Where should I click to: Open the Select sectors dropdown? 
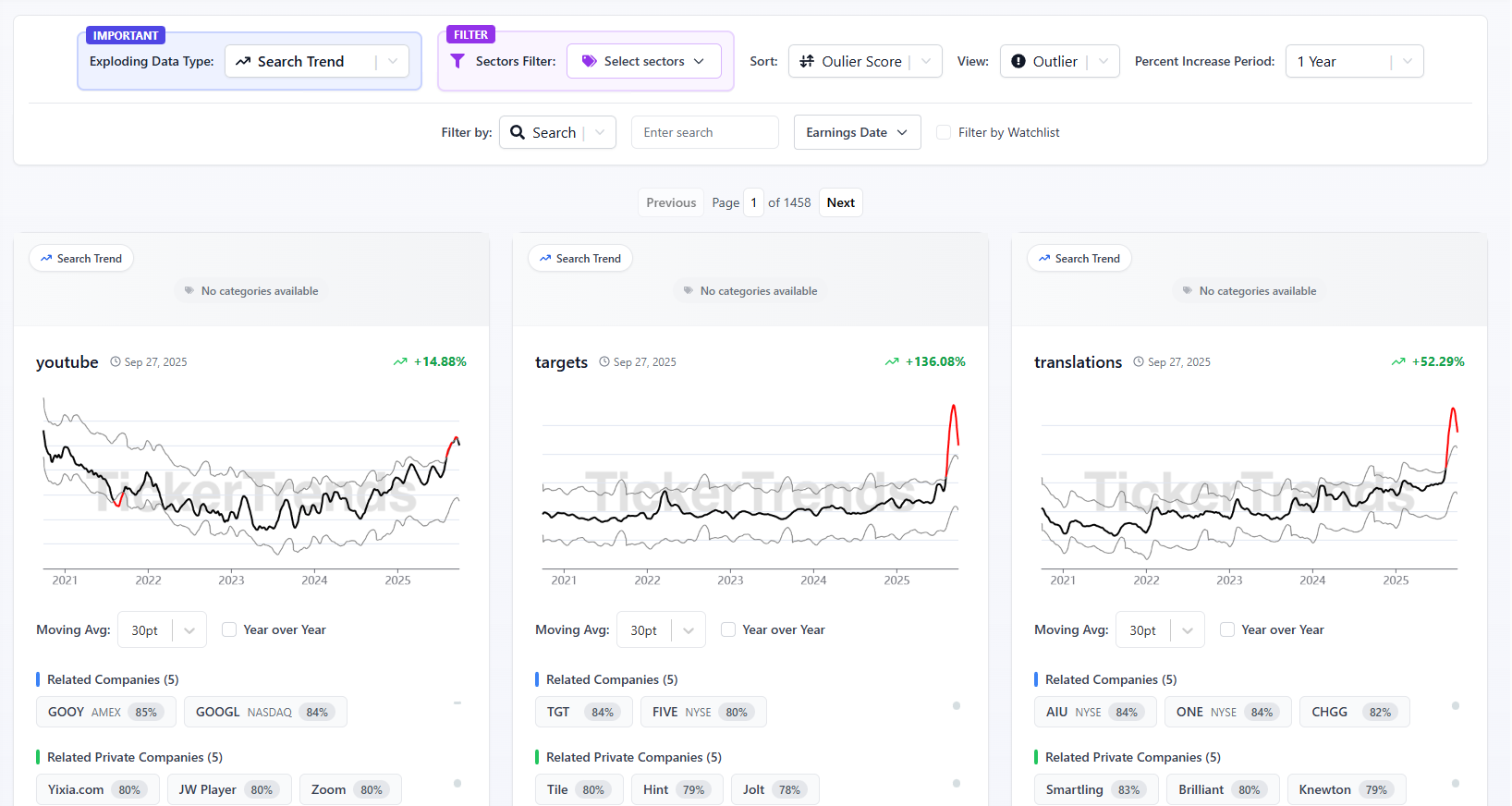pos(643,61)
